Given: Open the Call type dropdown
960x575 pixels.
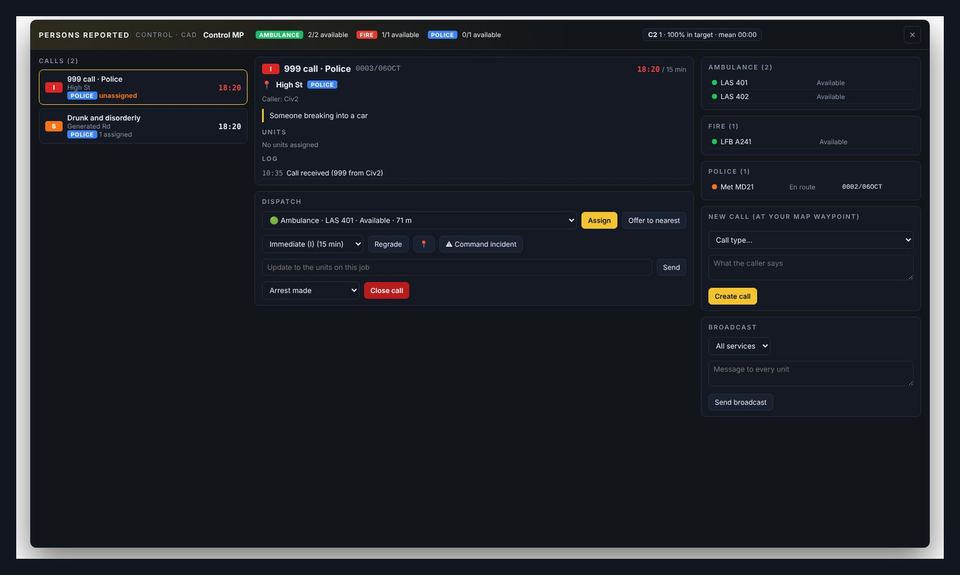Looking at the screenshot, I should pyautogui.click(x=811, y=240).
